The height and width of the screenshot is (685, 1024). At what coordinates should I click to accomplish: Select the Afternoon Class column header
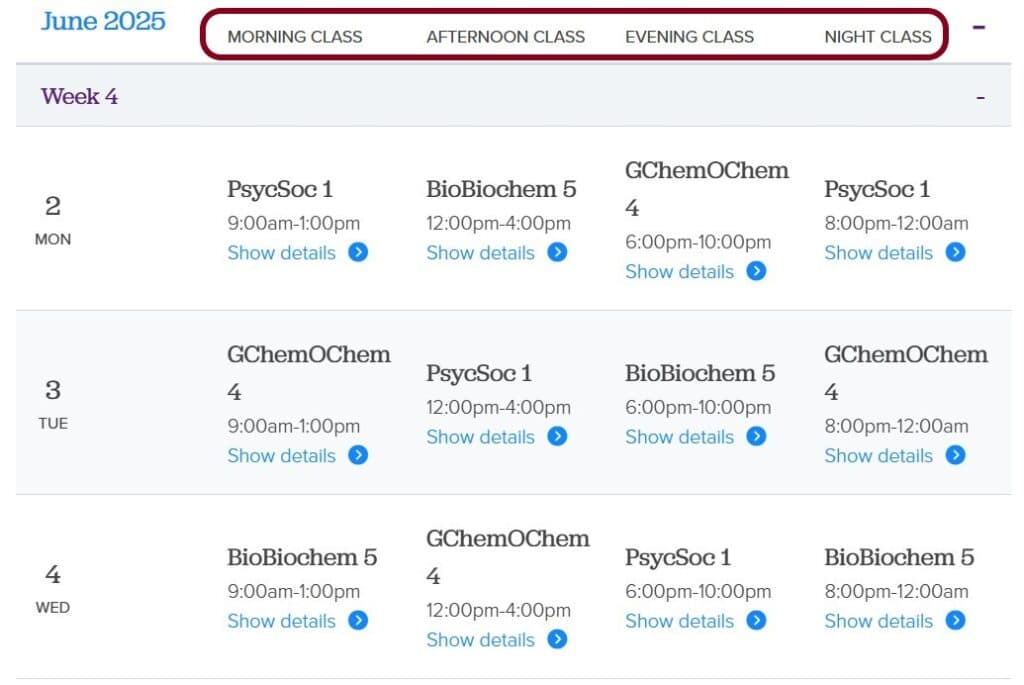point(505,37)
